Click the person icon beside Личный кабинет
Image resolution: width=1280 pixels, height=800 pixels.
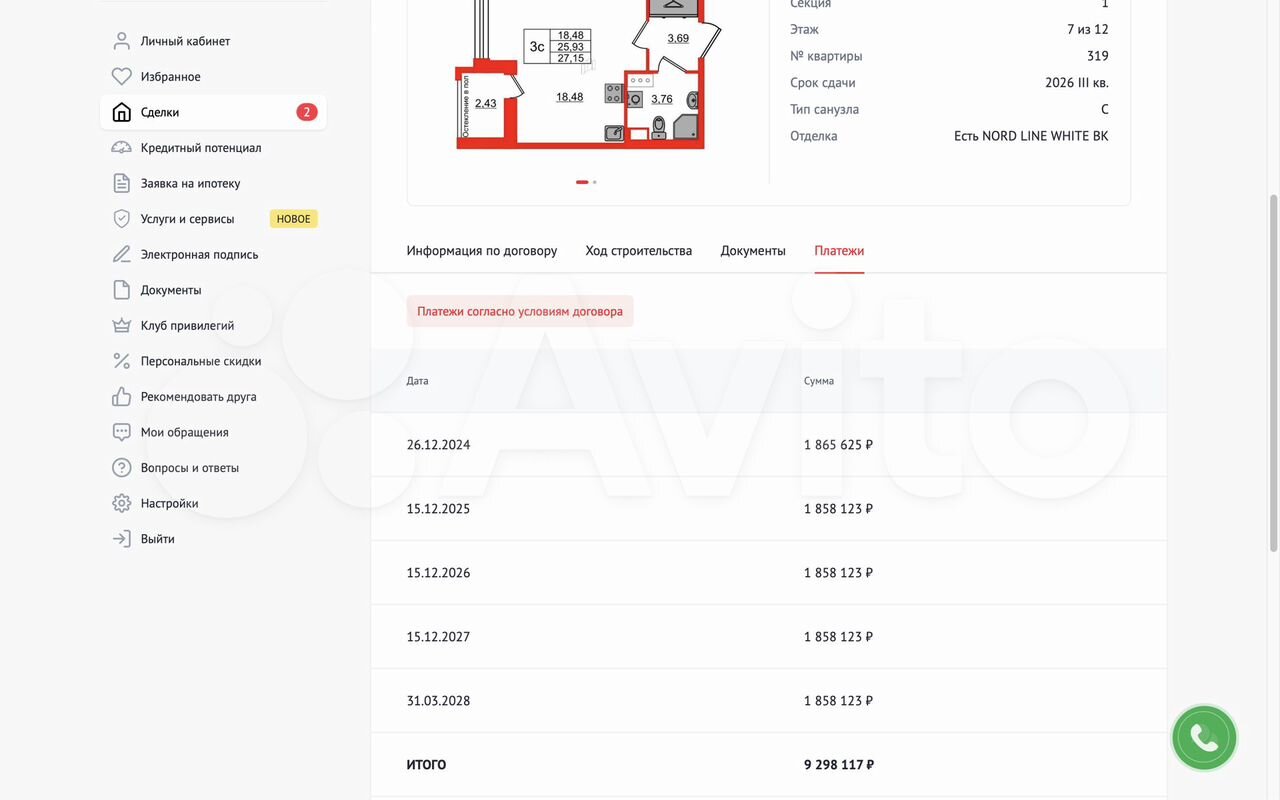pos(121,41)
